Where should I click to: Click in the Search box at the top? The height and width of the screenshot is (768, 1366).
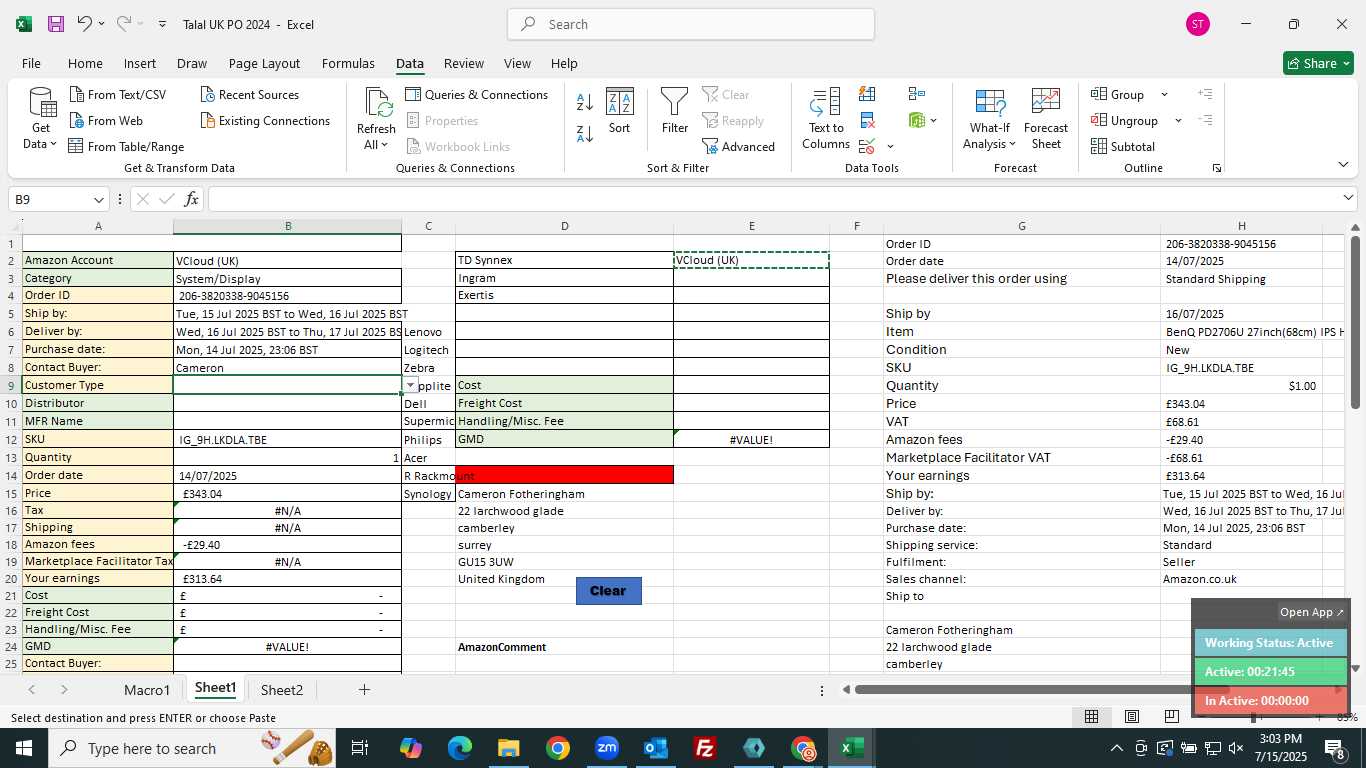tap(690, 24)
